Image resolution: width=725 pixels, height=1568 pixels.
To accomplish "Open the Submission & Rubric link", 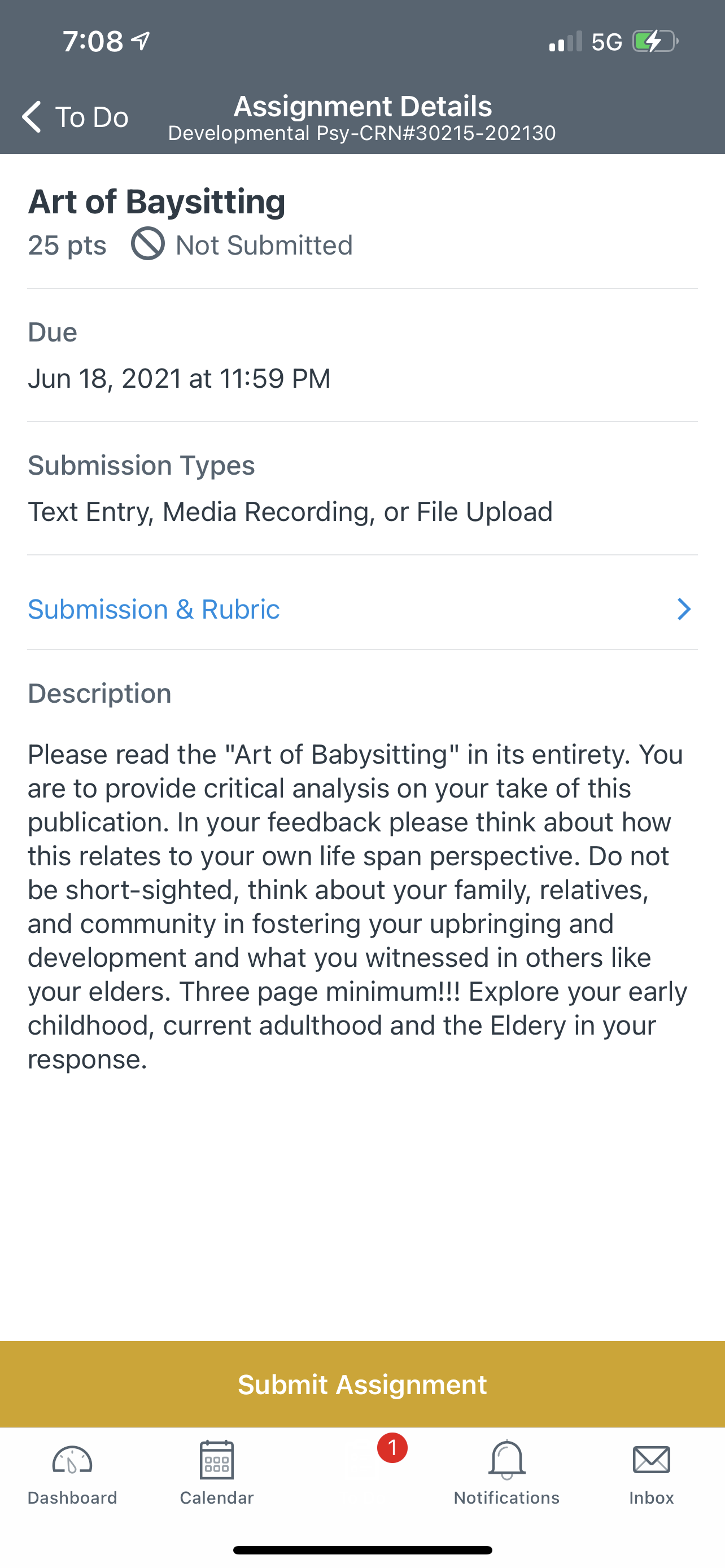I will click(x=154, y=609).
